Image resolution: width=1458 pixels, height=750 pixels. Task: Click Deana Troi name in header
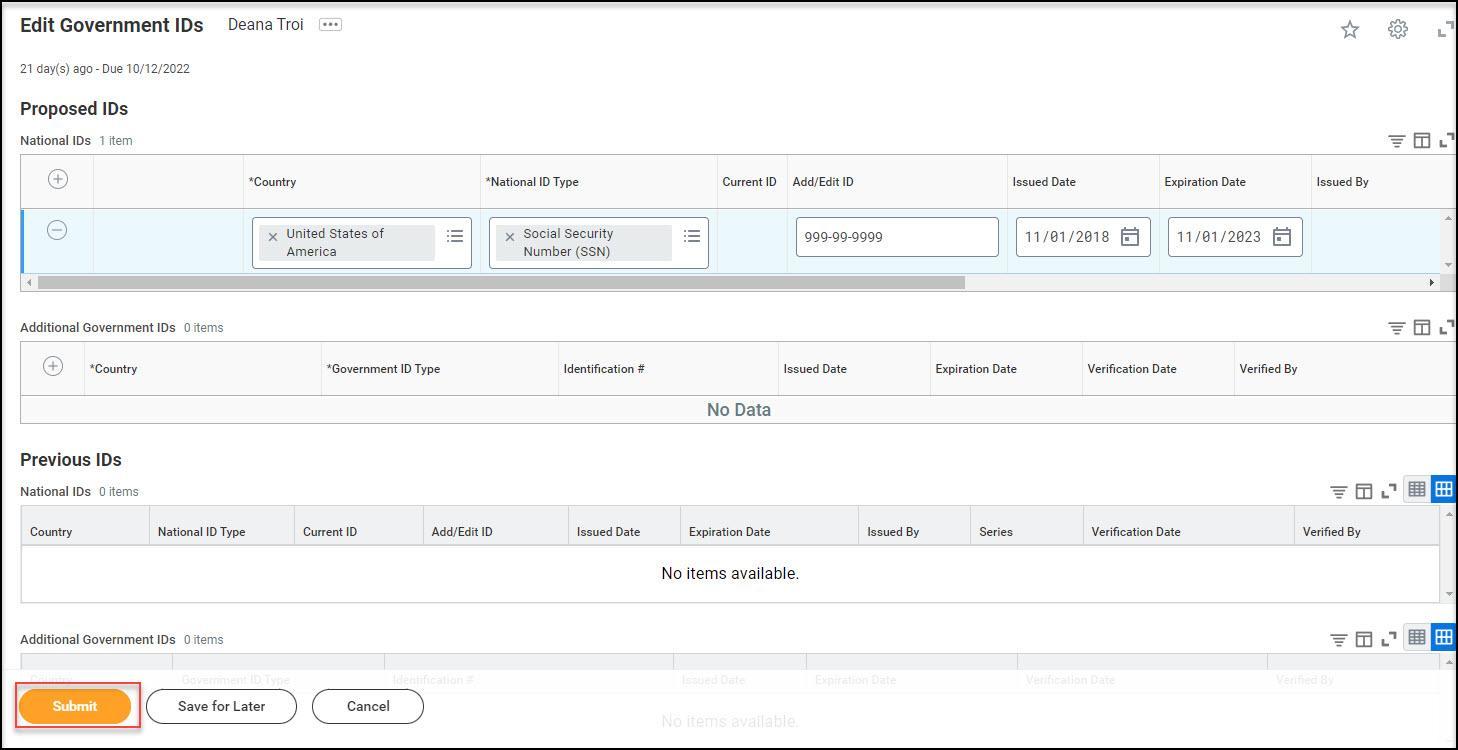coord(265,25)
